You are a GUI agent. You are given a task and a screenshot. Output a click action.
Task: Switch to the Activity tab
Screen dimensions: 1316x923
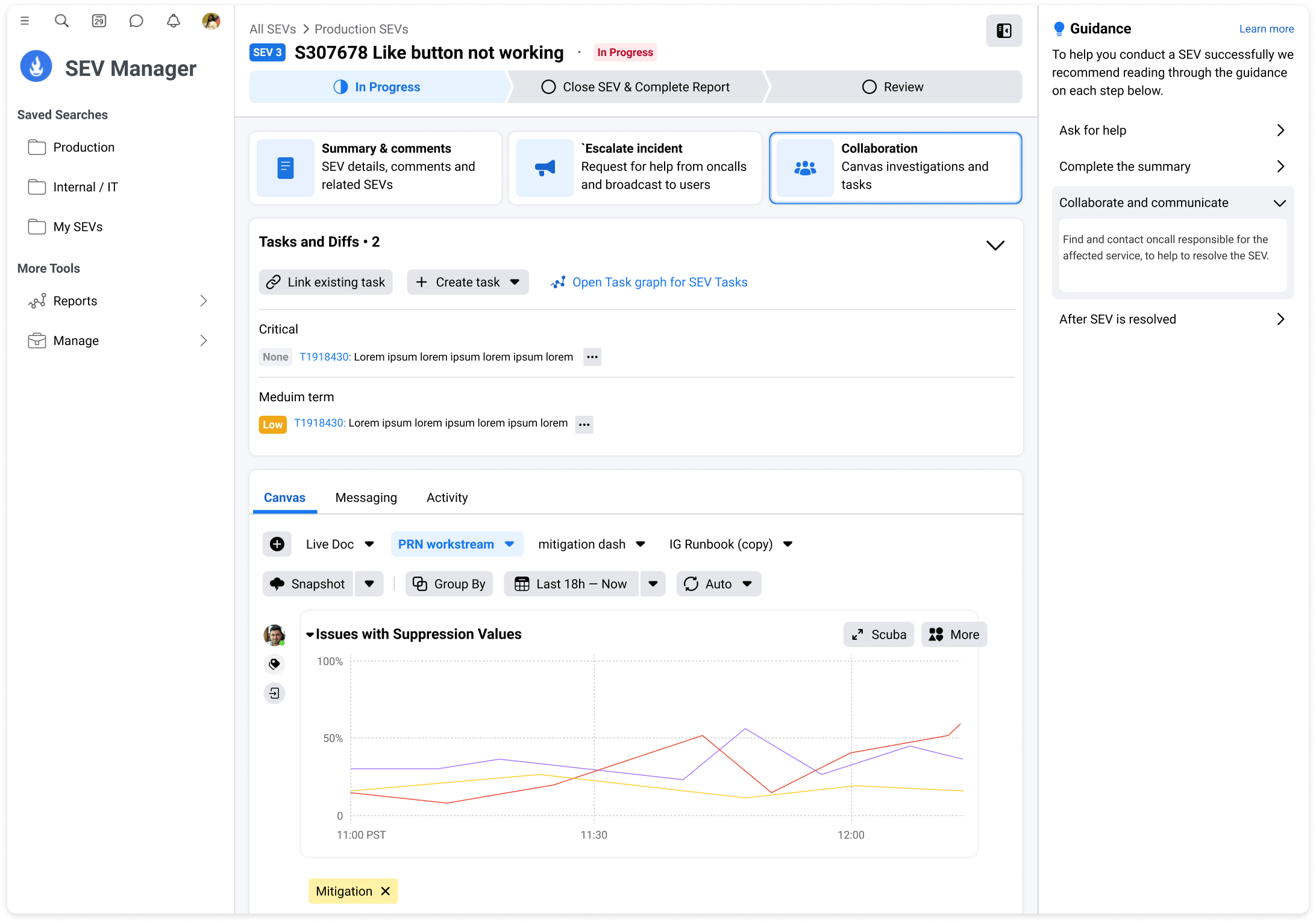(x=446, y=498)
